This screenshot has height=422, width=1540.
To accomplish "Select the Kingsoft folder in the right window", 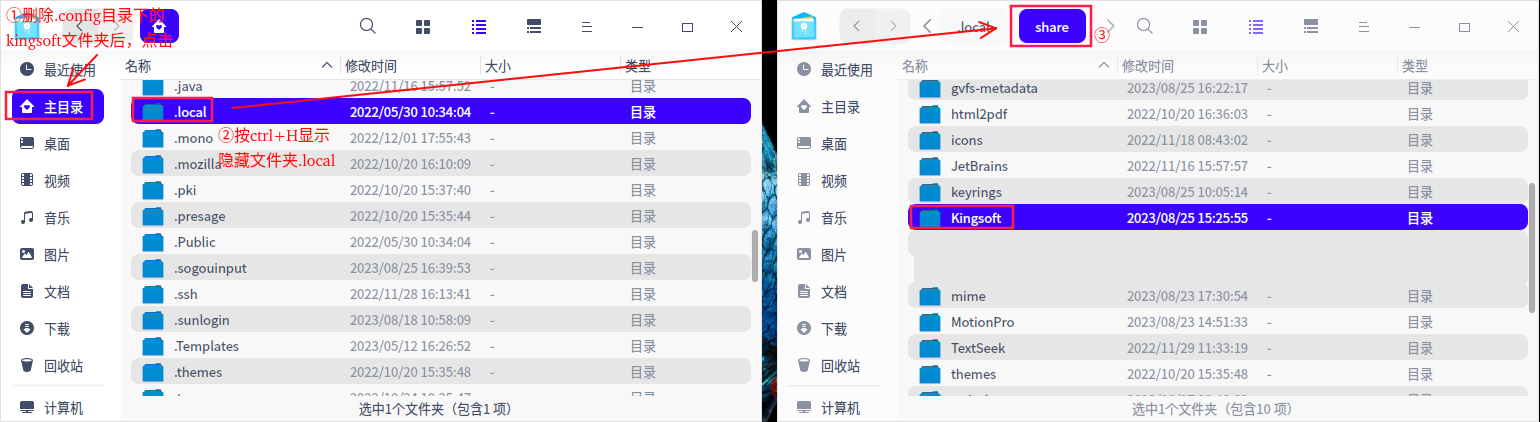I will [975, 218].
